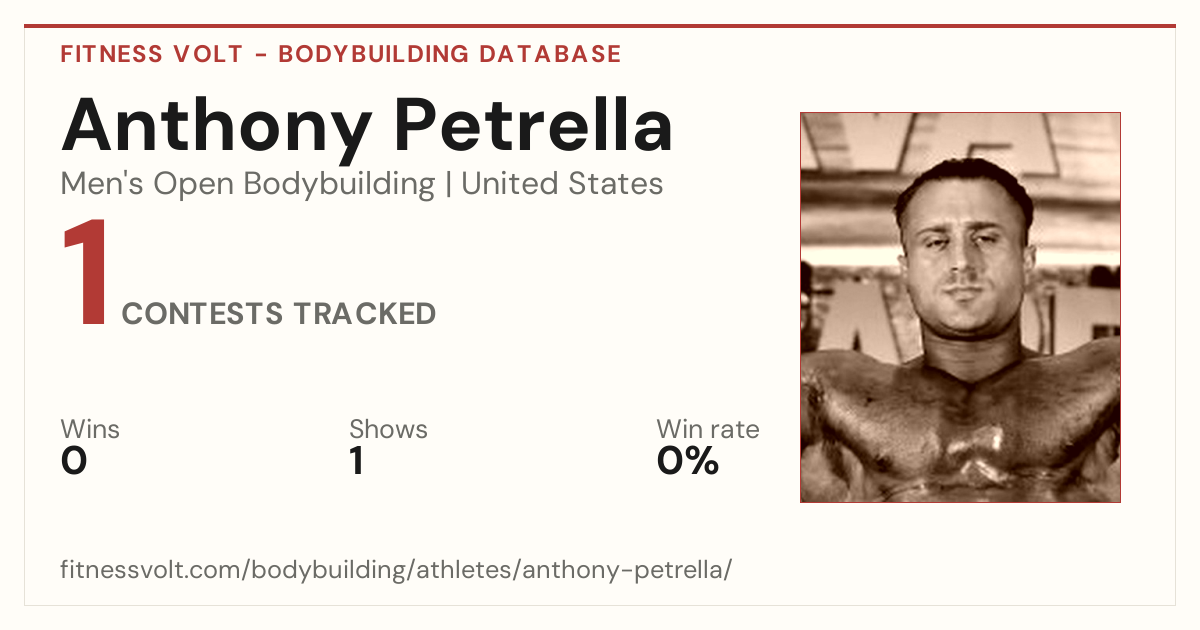Viewport: 1200px width, 630px height.
Task: Select the word TRACKED in the heading
Action: pos(364,314)
